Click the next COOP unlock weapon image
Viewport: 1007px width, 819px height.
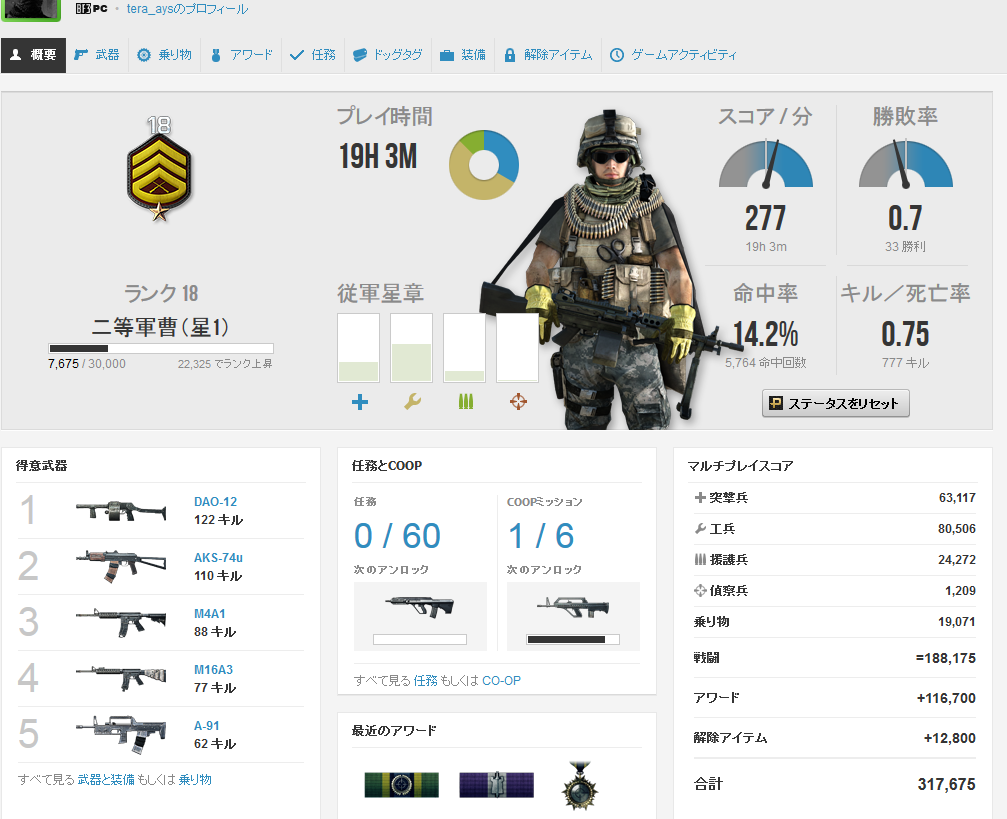click(573, 606)
